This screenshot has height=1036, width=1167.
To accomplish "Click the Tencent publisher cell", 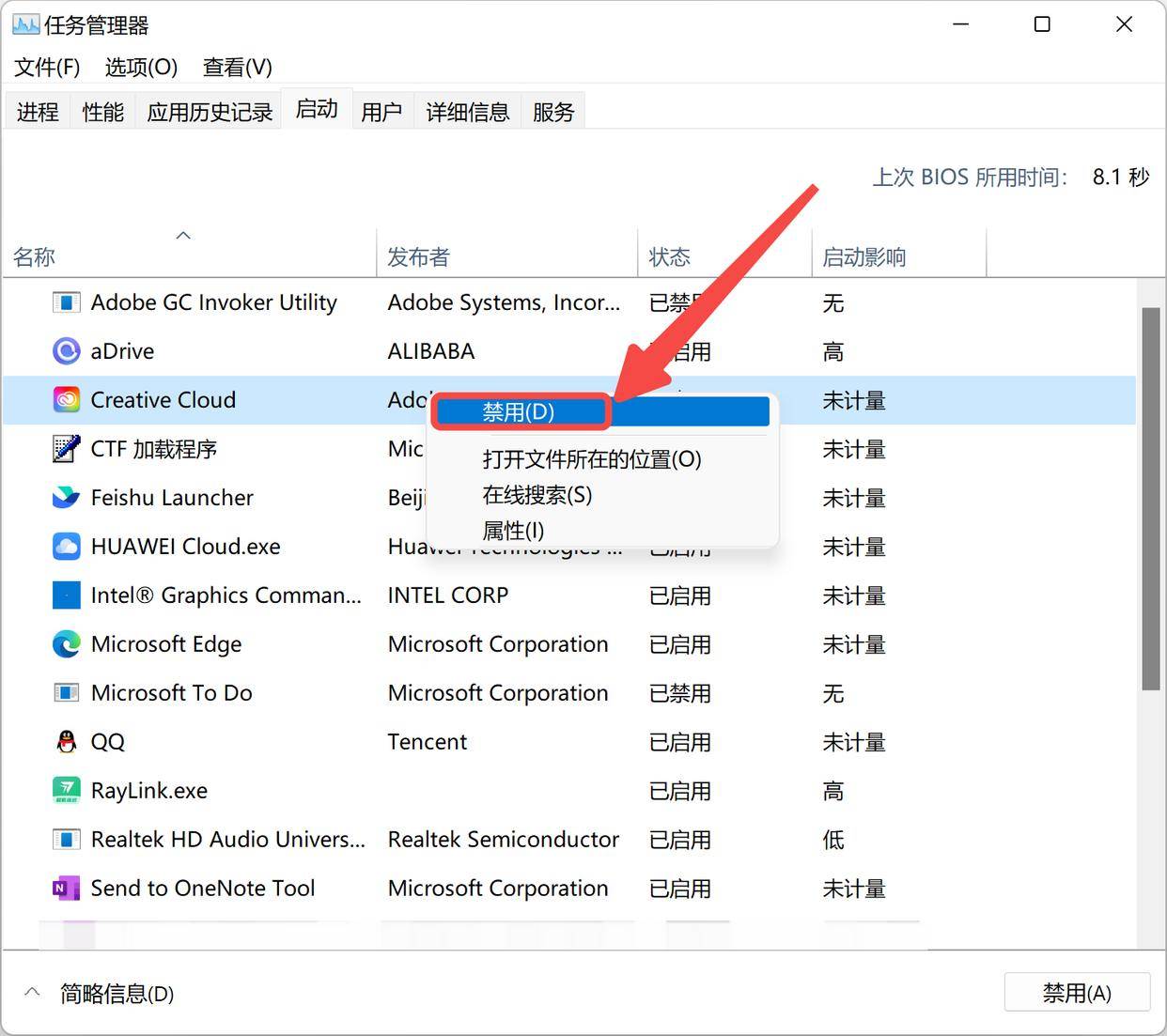I will [x=428, y=742].
